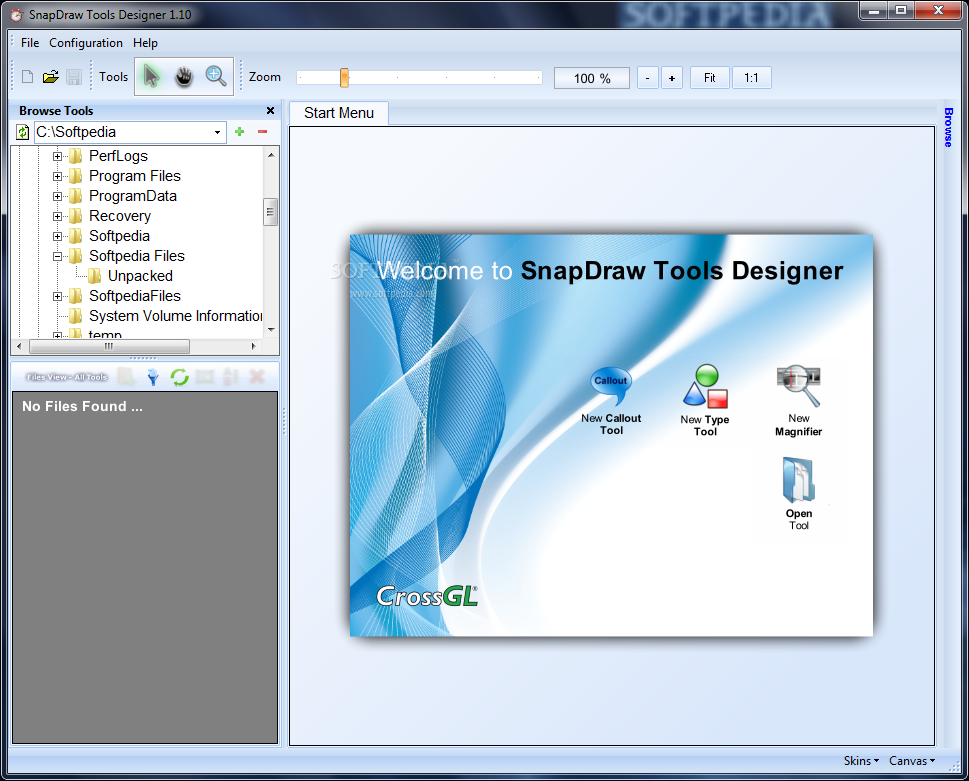This screenshot has width=969, height=781.
Task: Click the folder tree vertical scrollbar thumb
Action: coord(270,212)
